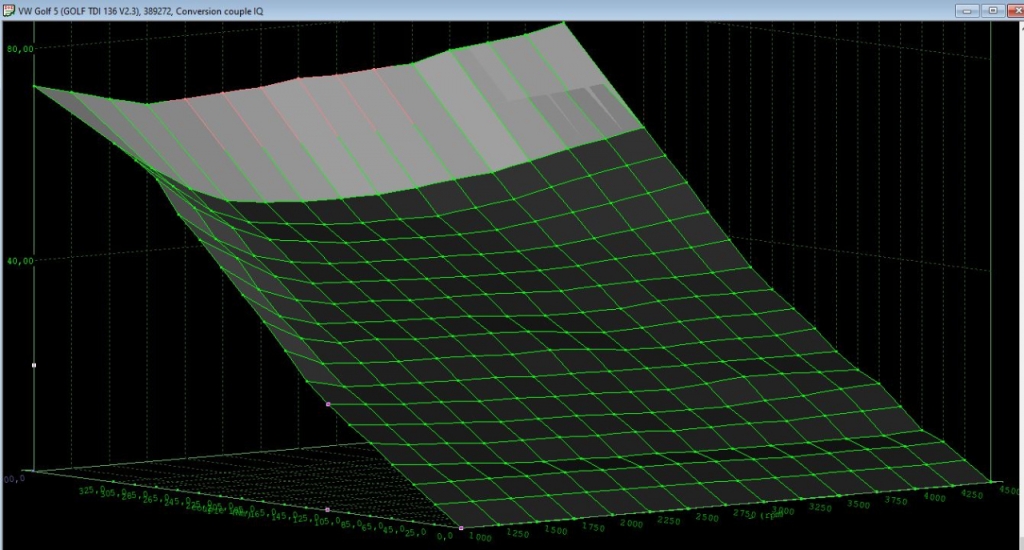Click the 3500 rpm axis label
Image resolution: width=1024 pixels, height=550 pixels.
[859, 504]
